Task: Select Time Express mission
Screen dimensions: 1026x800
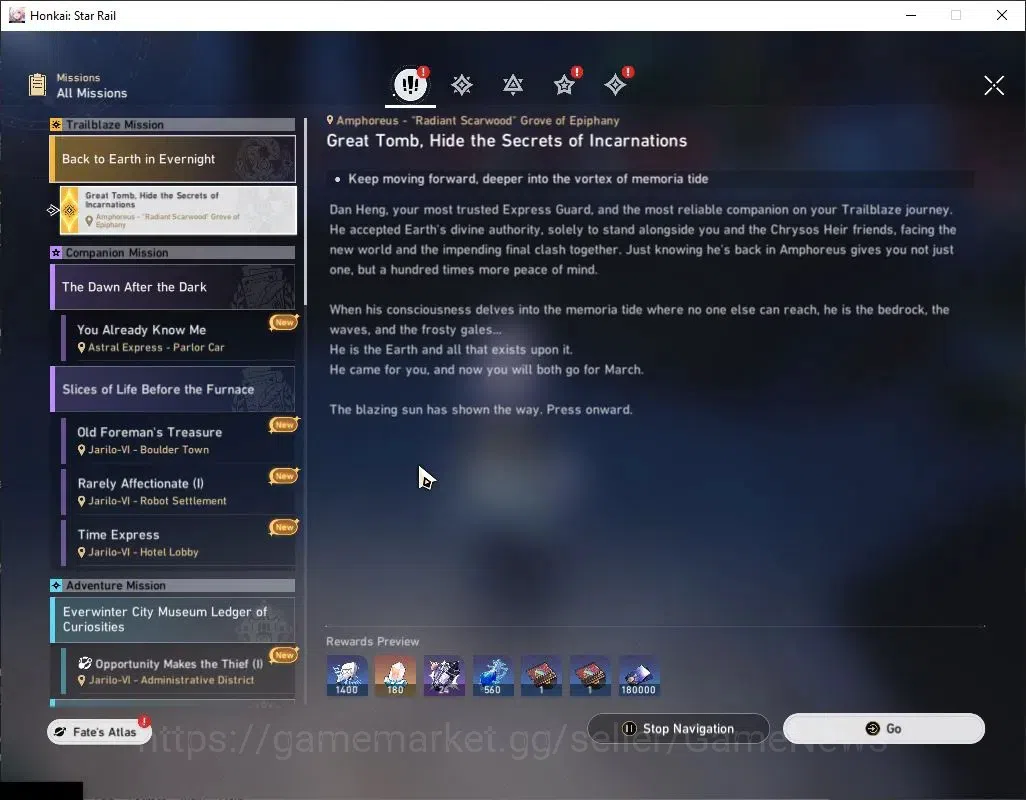Action: (178, 542)
